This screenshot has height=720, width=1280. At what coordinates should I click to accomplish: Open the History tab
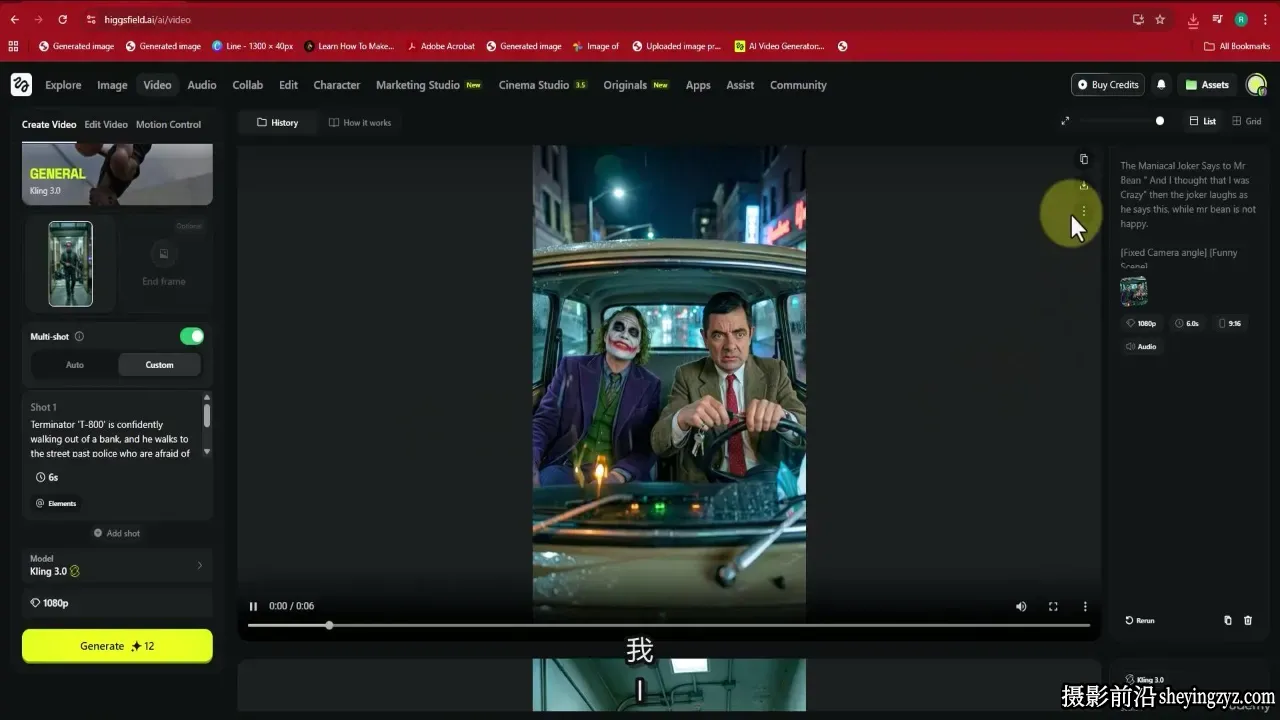278,122
